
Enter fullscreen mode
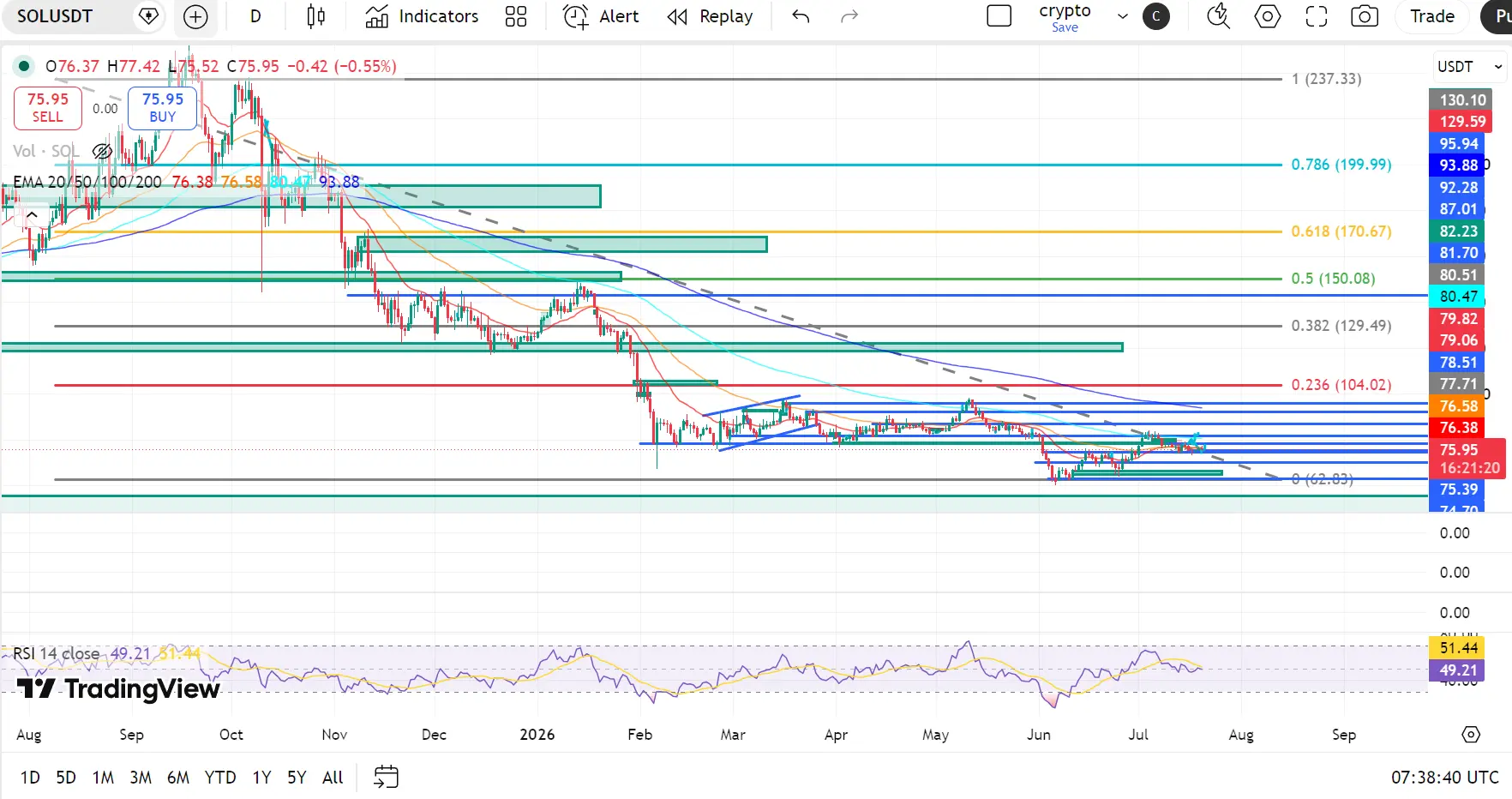point(1317,16)
